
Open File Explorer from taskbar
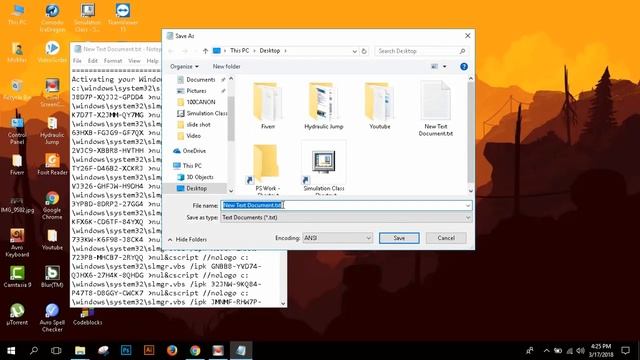click(x=80, y=351)
